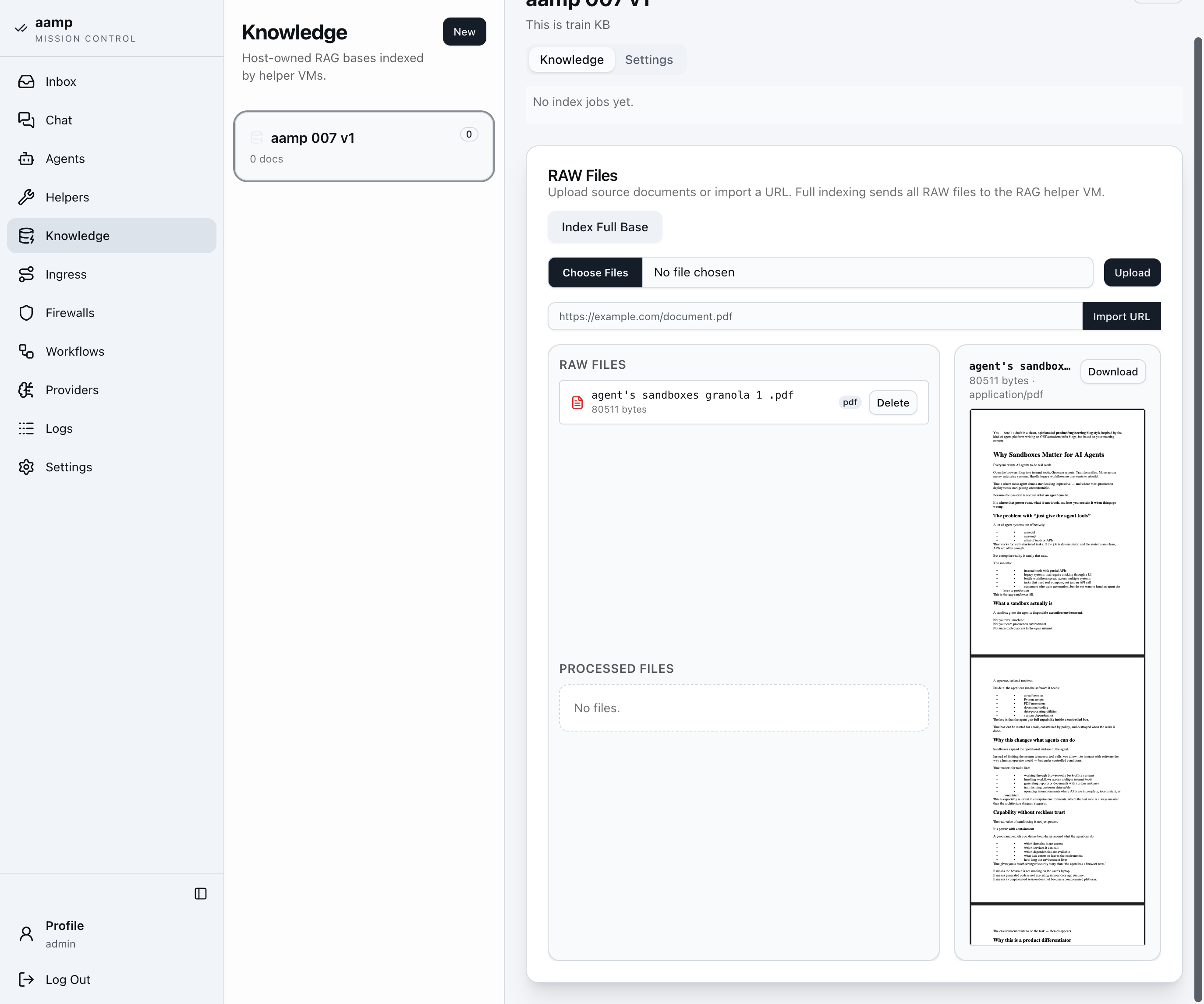Viewport: 1204px width, 1004px height.
Task: Click the document URL input field
Action: click(x=814, y=316)
